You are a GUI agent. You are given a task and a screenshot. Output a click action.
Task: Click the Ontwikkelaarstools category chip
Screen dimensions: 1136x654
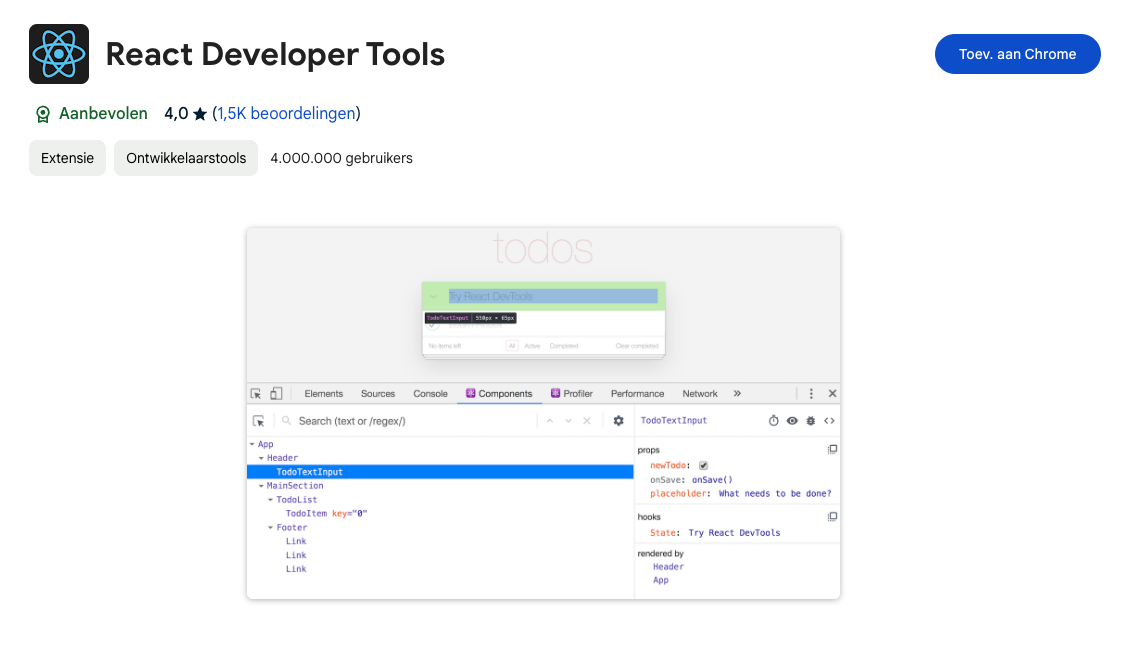tap(186, 158)
